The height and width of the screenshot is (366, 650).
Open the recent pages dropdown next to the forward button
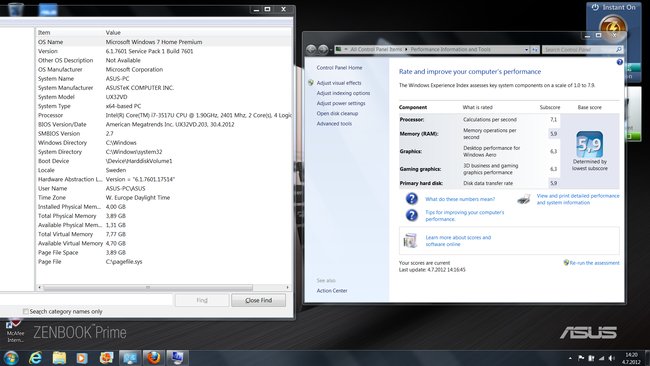click(x=331, y=50)
